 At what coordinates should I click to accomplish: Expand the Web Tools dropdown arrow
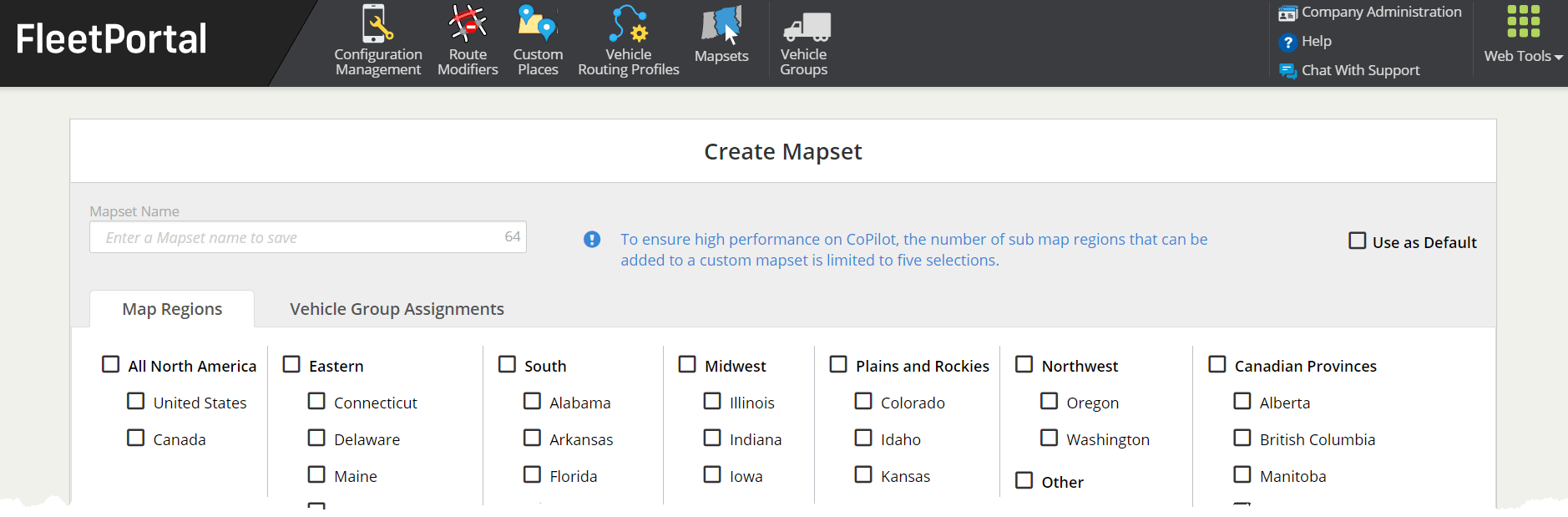[1558, 58]
